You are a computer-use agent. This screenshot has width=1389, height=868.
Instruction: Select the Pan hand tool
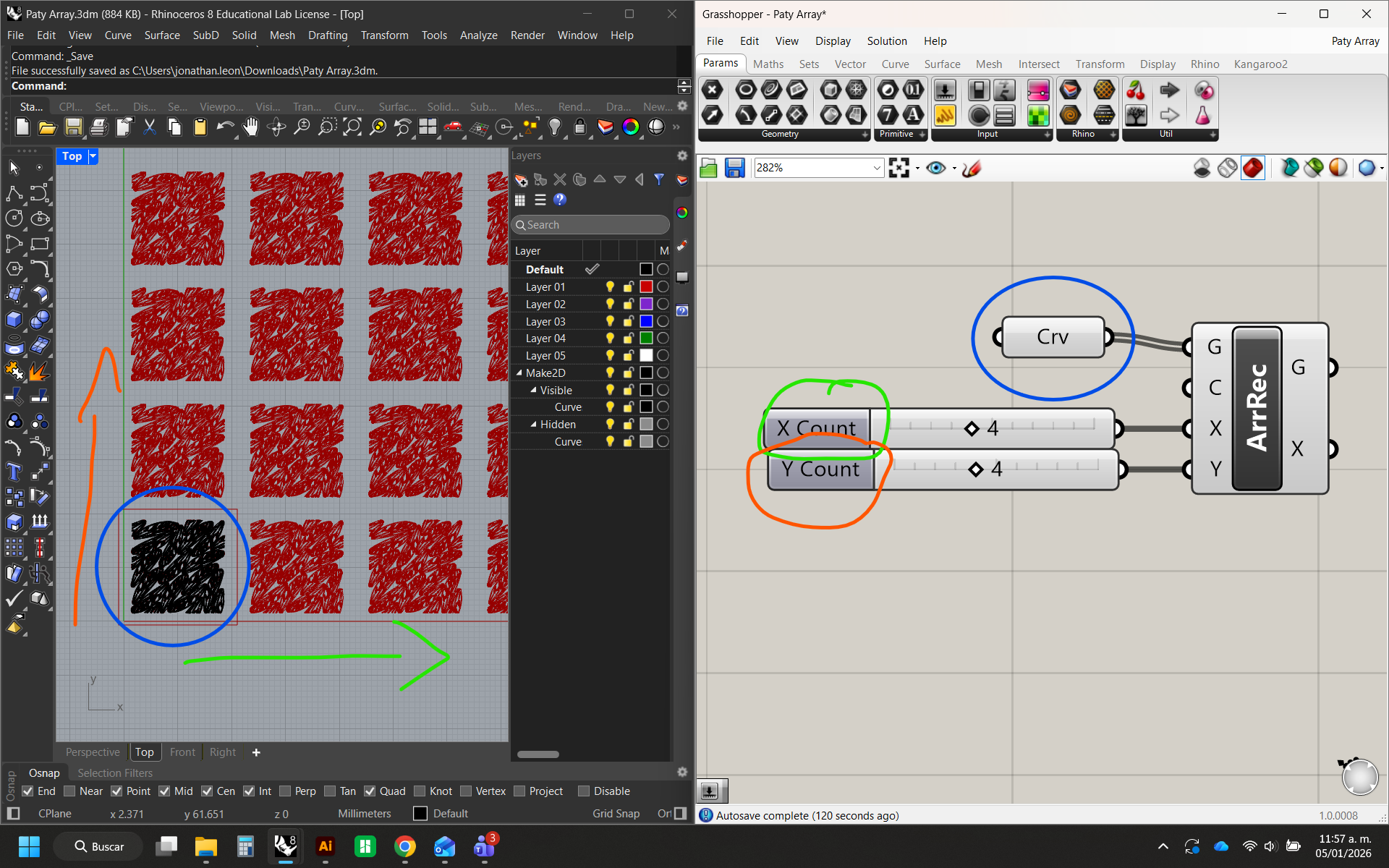(x=250, y=127)
